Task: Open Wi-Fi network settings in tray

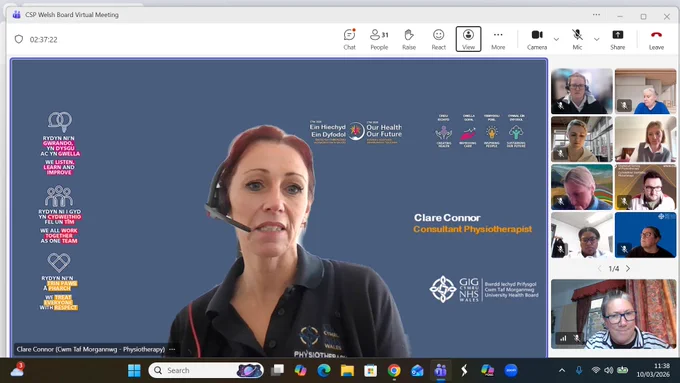Action: pos(596,370)
